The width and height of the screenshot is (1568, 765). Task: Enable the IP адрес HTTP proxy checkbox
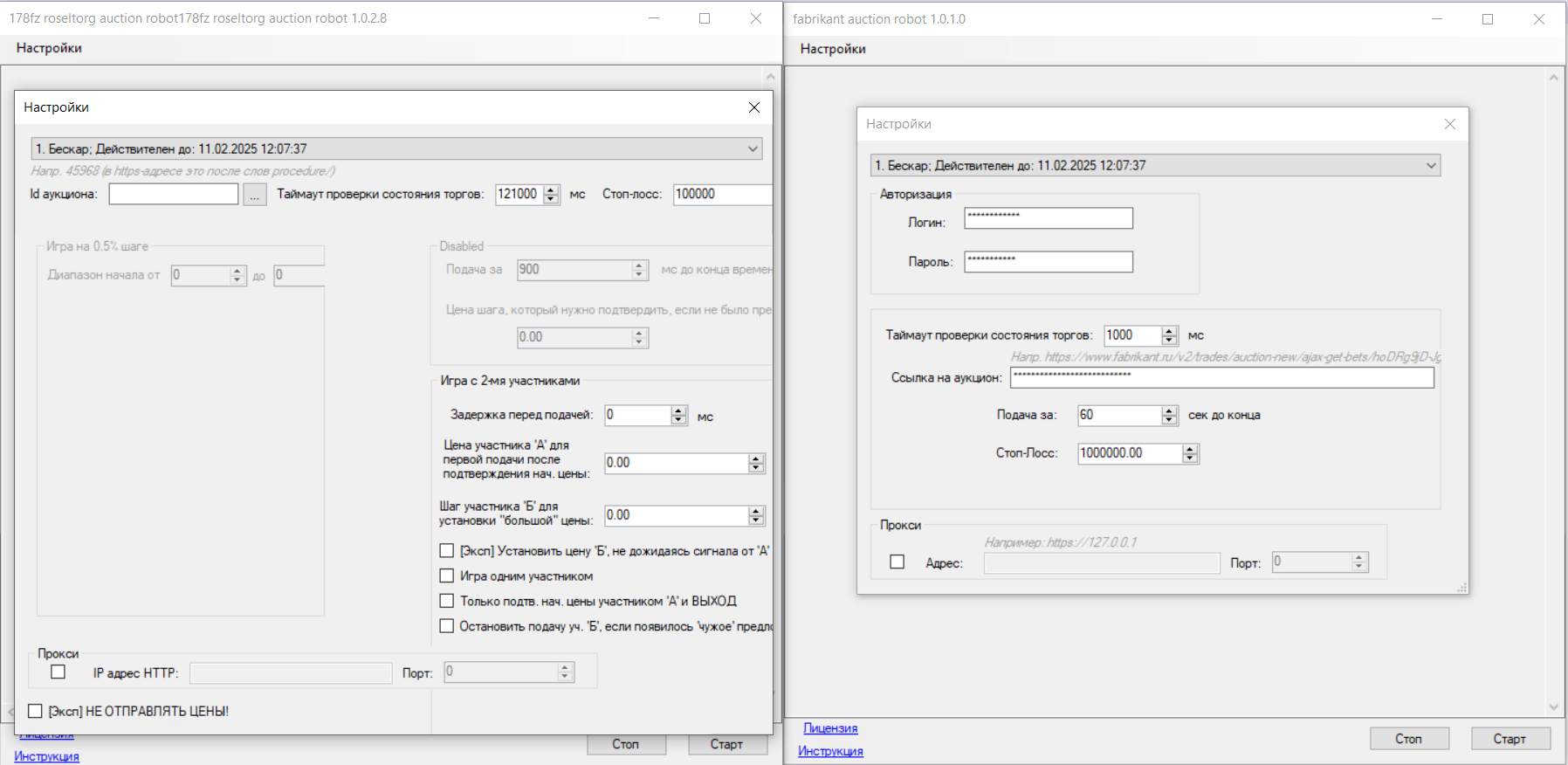[x=58, y=672]
